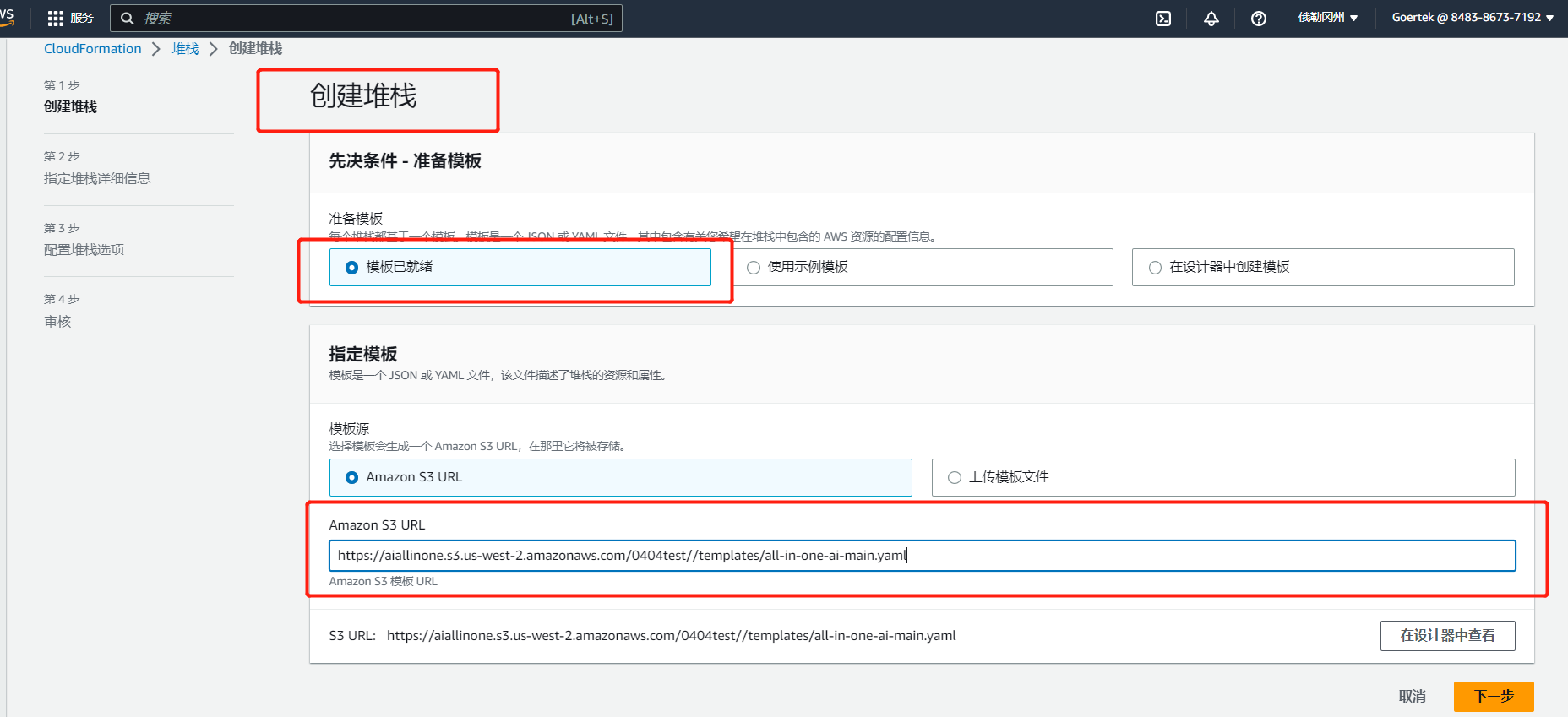Open the help question mark icon
The image size is (1568, 717).
click(x=1258, y=19)
